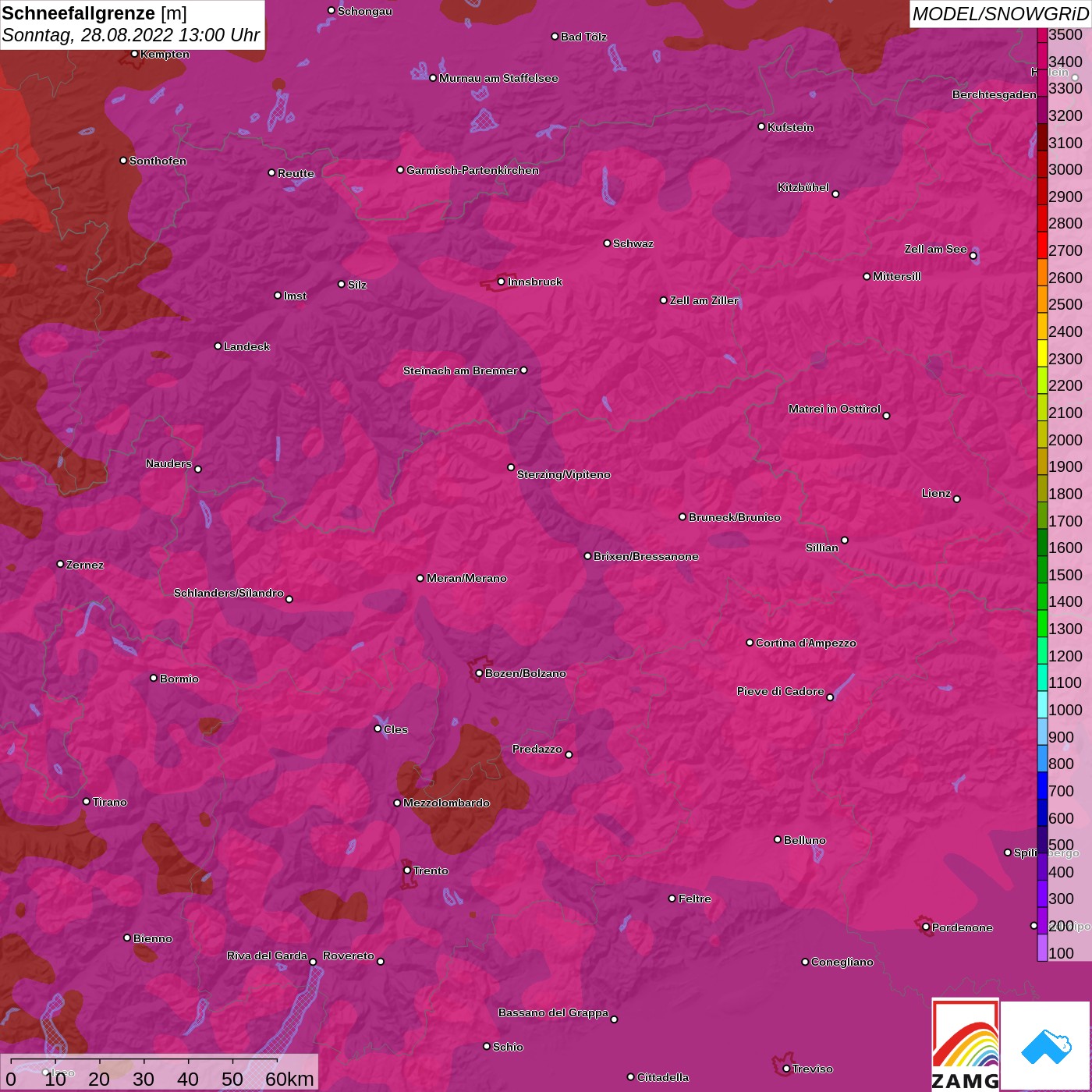This screenshot has height=1092, width=1092.
Task: Click the Meran/Merano marker dot
Action: click(x=420, y=578)
